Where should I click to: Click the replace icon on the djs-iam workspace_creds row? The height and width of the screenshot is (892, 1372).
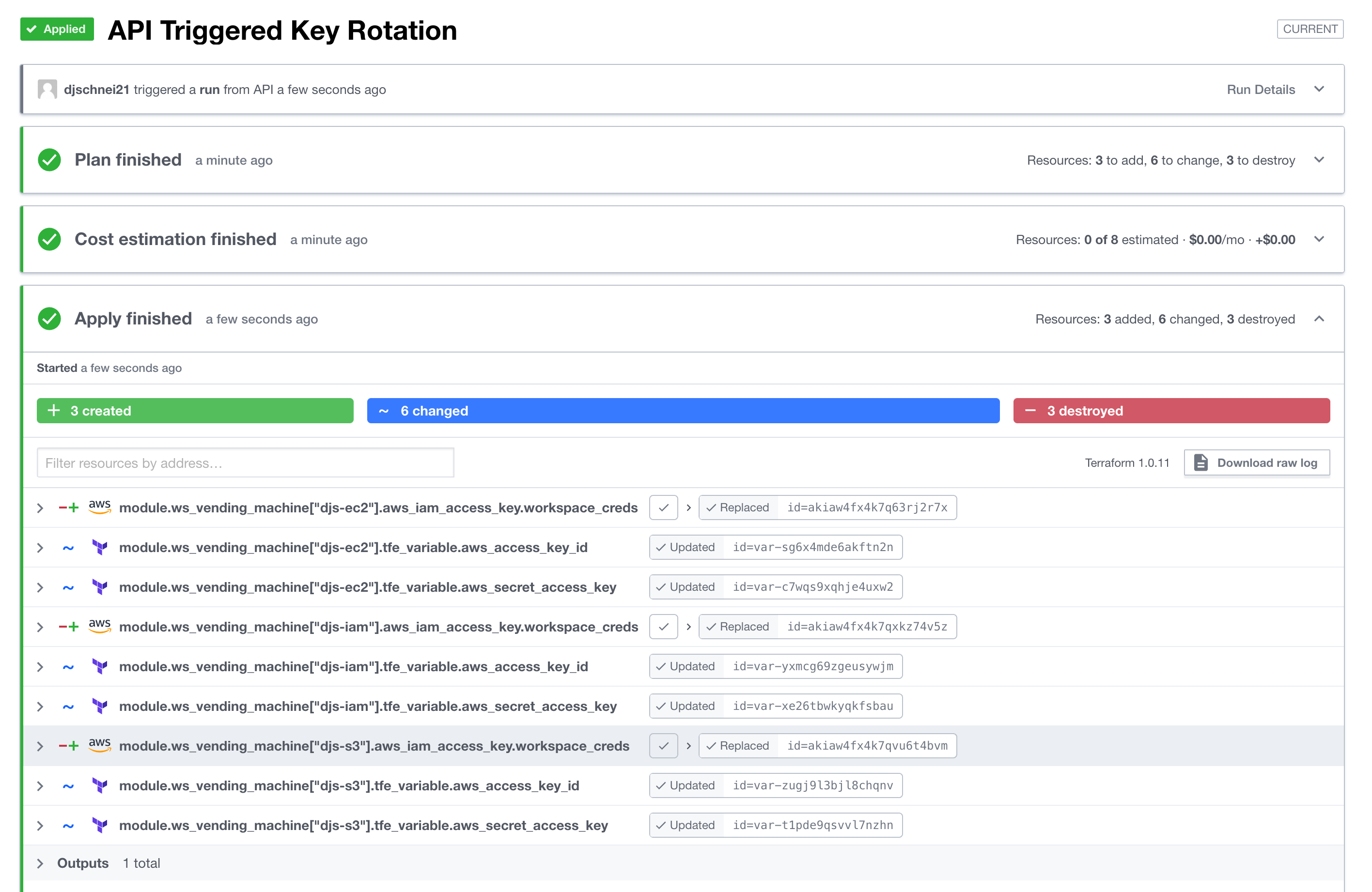coord(69,627)
